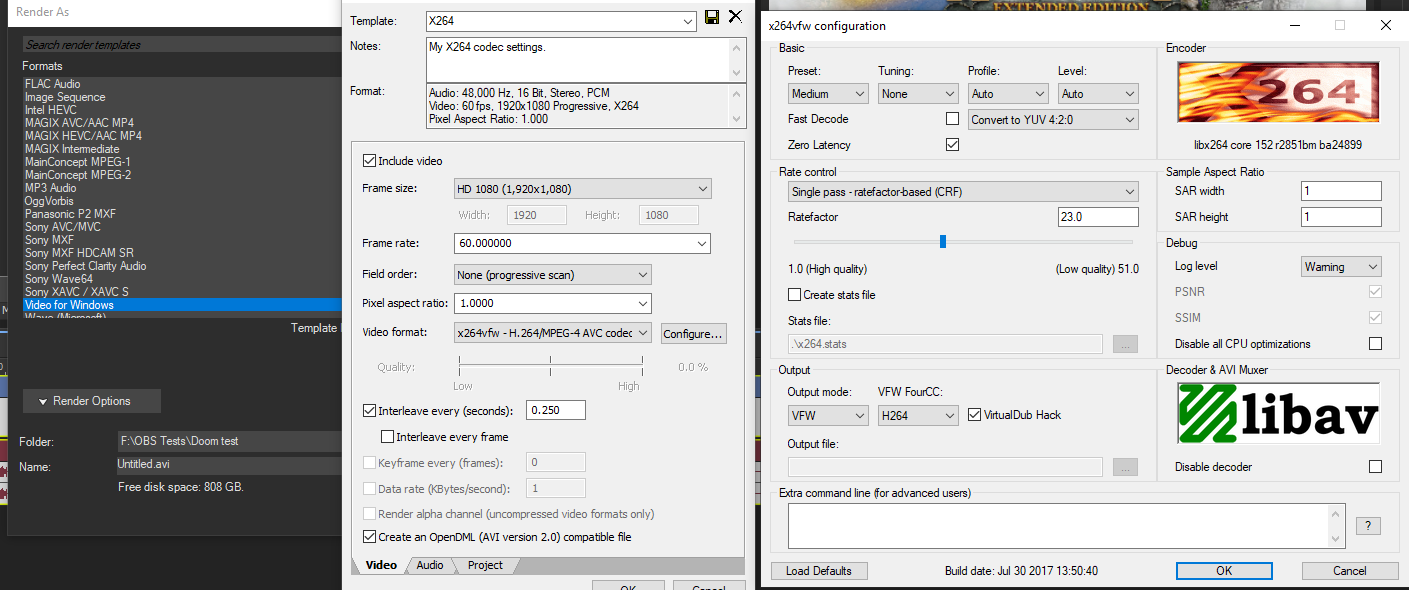Open the Tuning dropdown
The image size is (1409, 590).
[x=918, y=94]
